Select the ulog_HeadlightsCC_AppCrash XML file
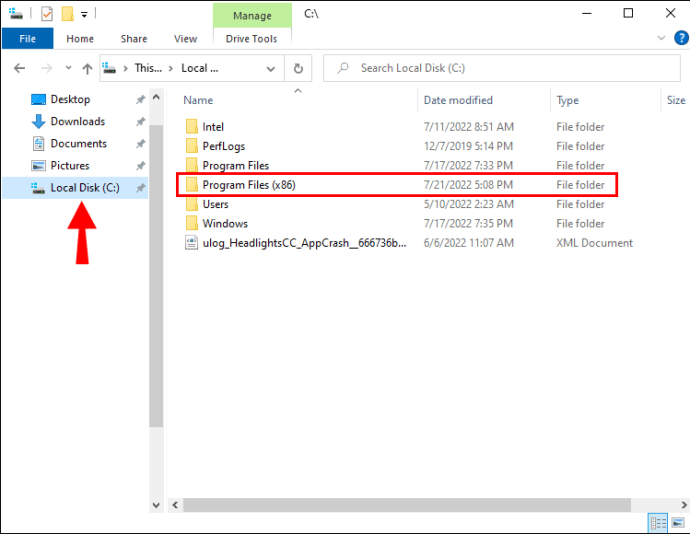Image resolution: width=690 pixels, height=534 pixels. tap(304, 243)
